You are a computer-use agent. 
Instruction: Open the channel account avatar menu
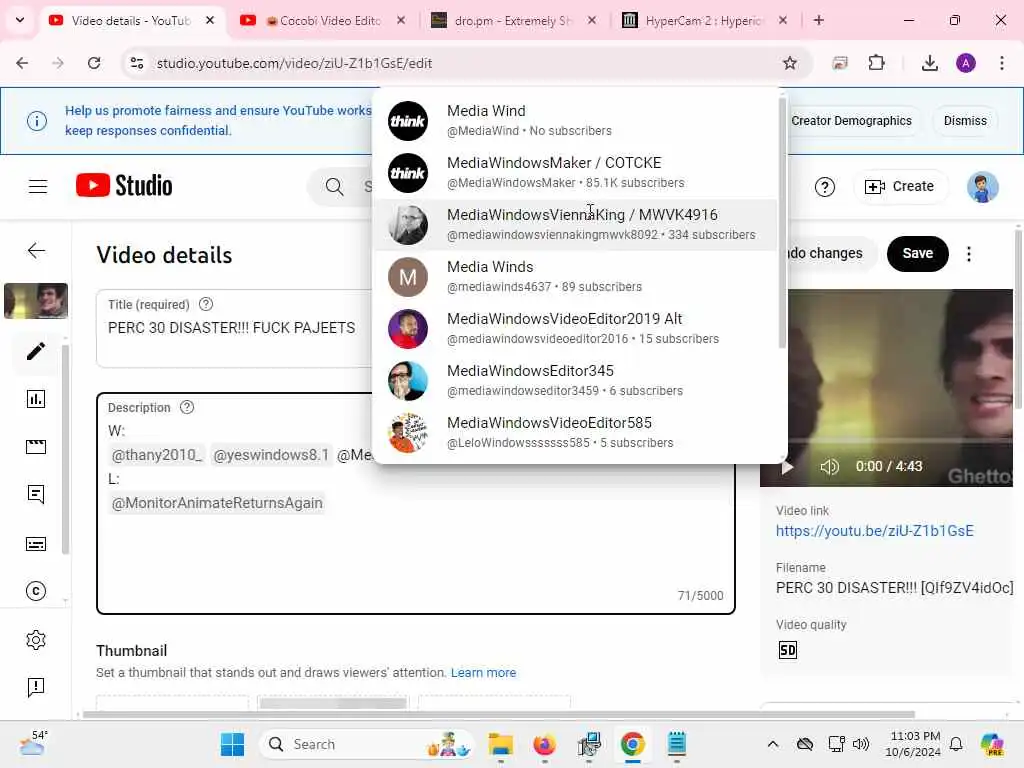coord(982,187)
